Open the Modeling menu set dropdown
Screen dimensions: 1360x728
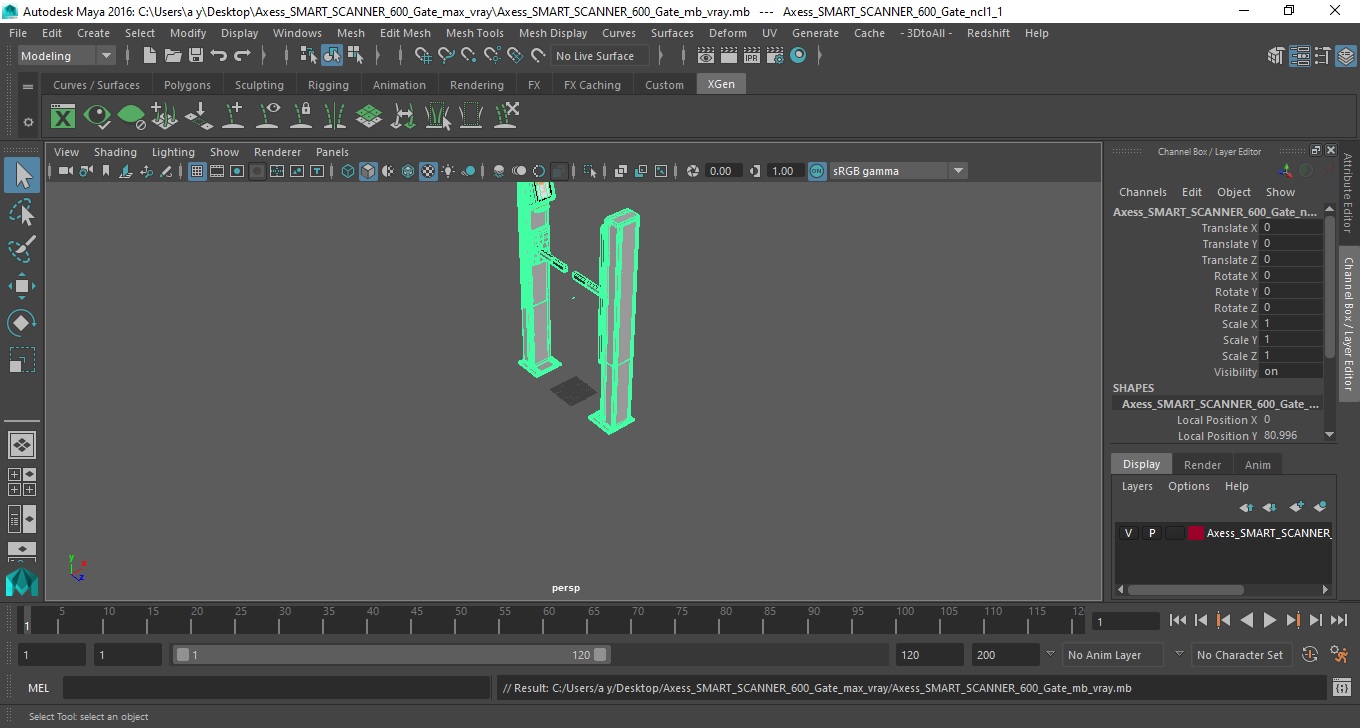coord(66,56)
